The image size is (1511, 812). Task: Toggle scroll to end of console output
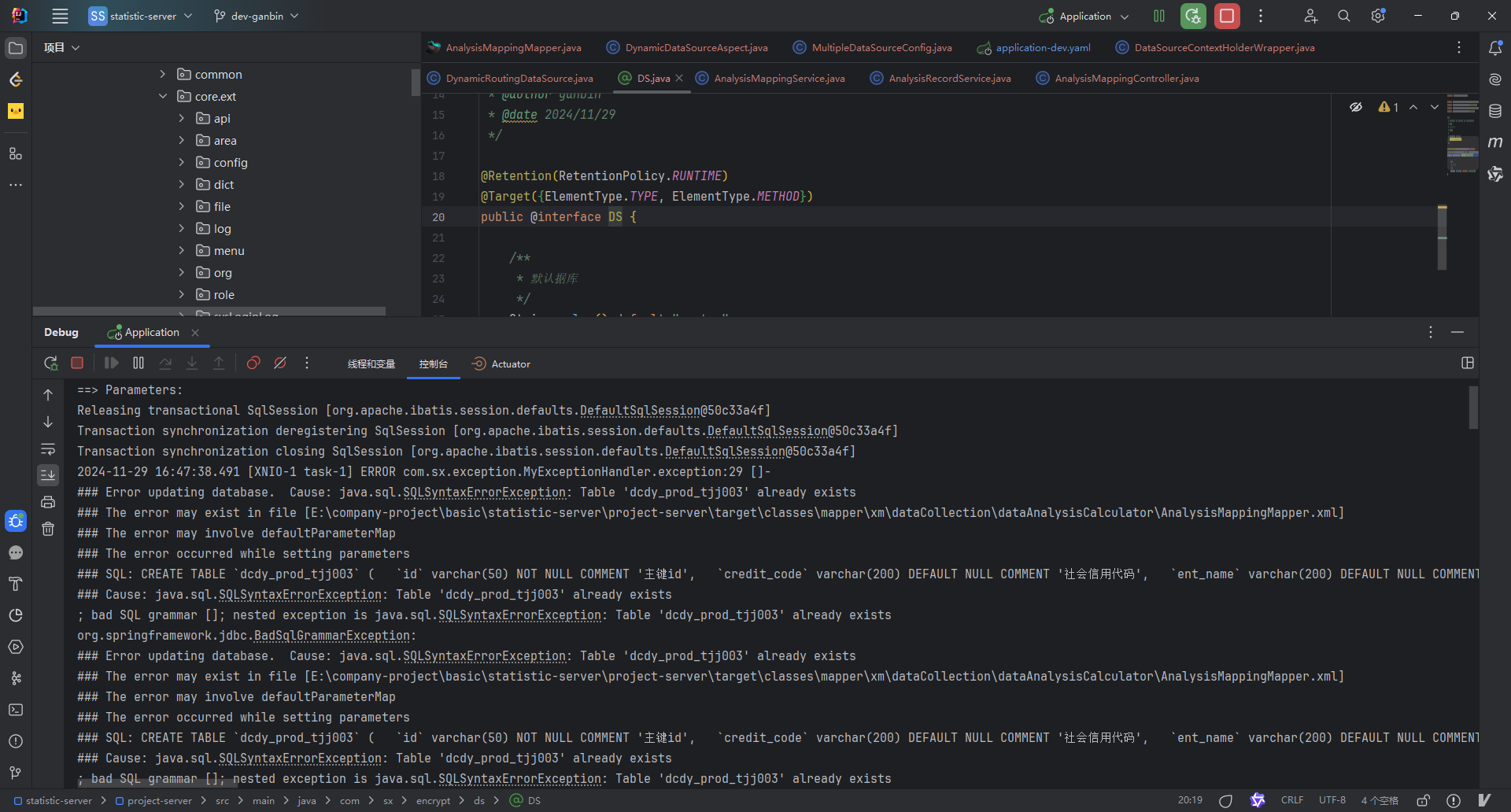pyautogui.click(x=48, y=474)
